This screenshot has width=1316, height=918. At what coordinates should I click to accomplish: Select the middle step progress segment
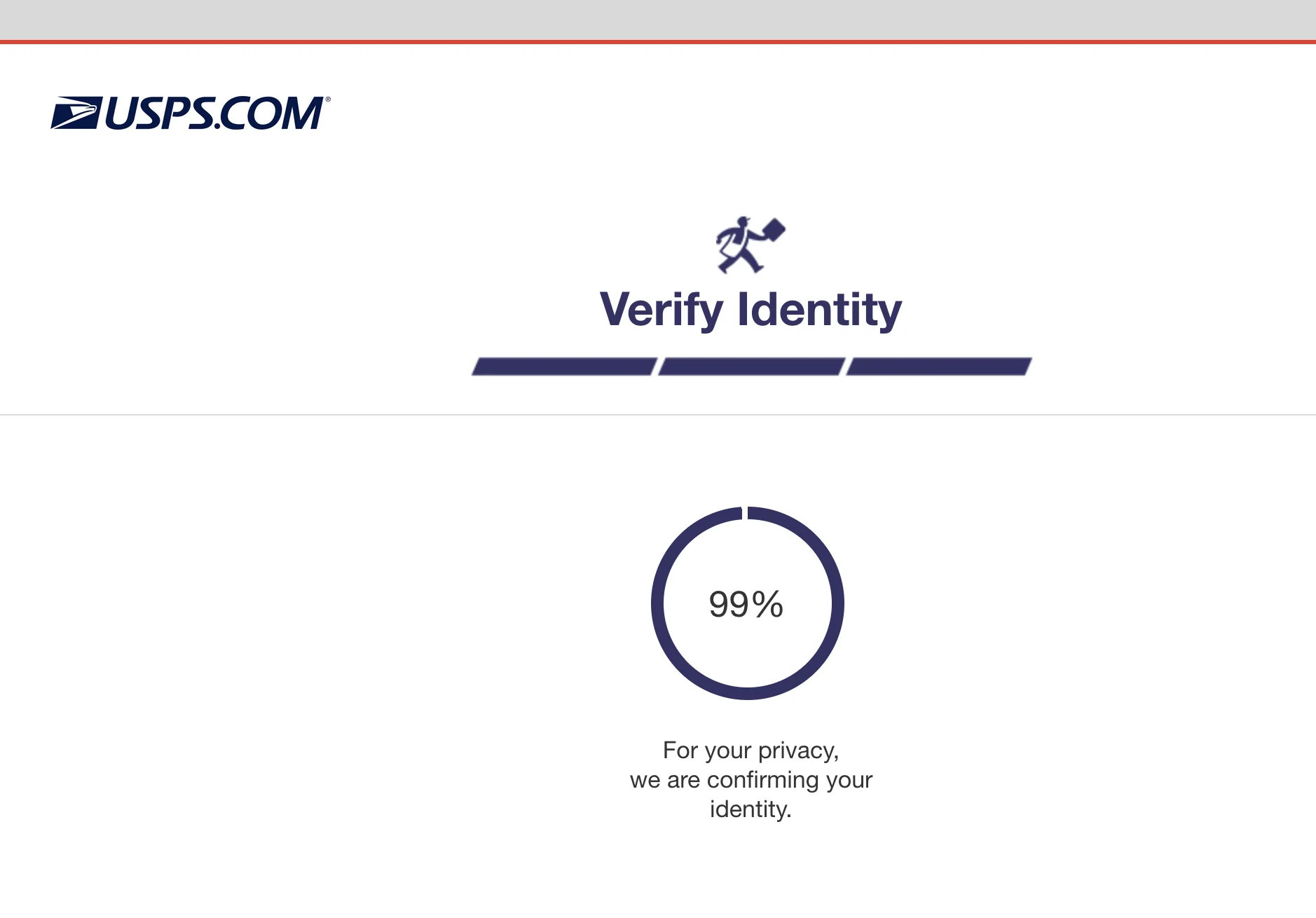pyautogui.click(x=751, y=366)
